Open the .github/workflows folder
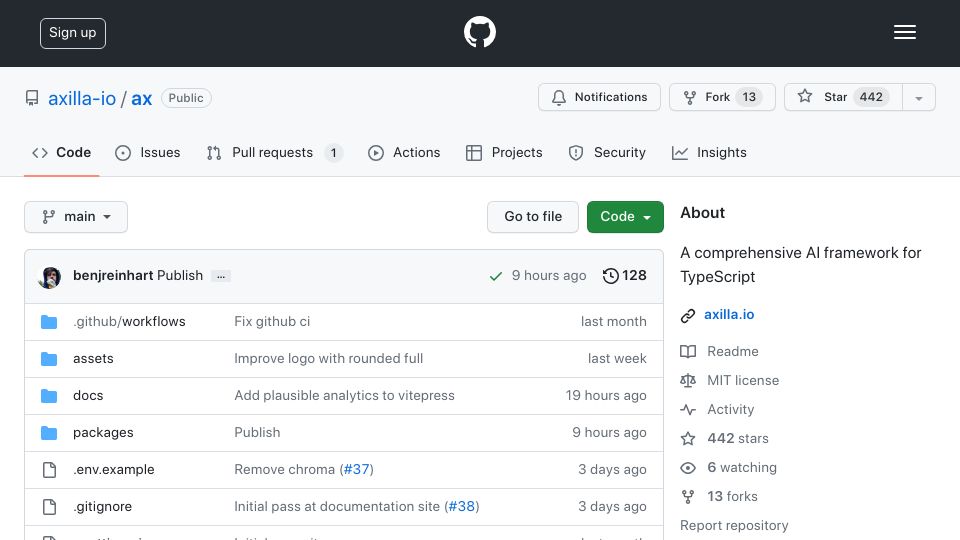This screenshot has height=540, width=960. point(129,321)
